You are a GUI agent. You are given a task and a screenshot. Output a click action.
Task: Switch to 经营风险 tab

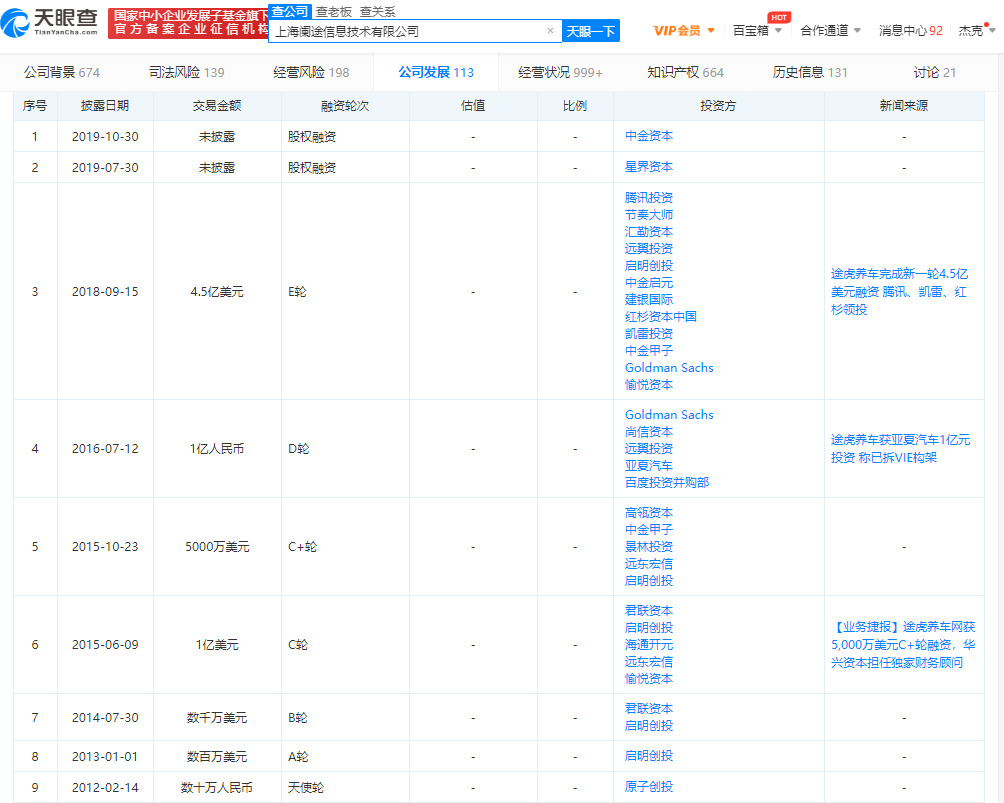coord(311,72)
